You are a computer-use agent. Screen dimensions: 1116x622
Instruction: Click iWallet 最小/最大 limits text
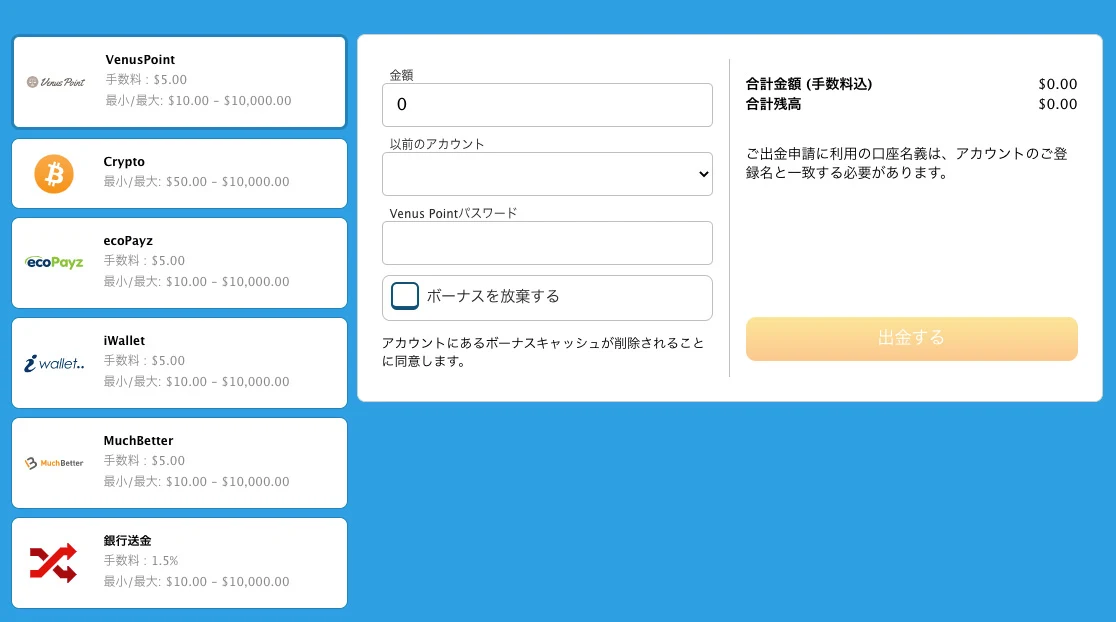click(x=196, y=381)
